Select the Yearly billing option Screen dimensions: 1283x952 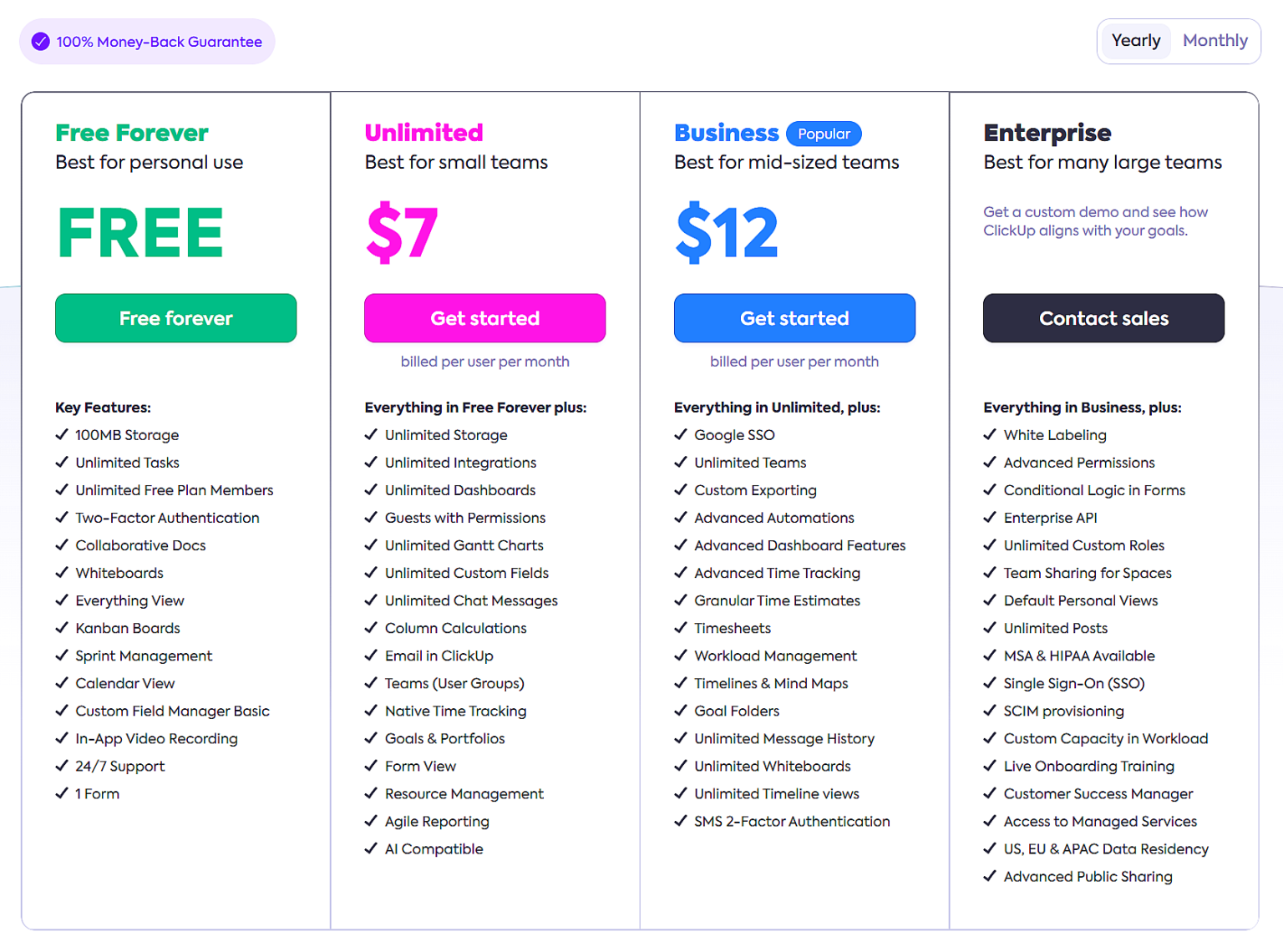[x=1135, y=40]
